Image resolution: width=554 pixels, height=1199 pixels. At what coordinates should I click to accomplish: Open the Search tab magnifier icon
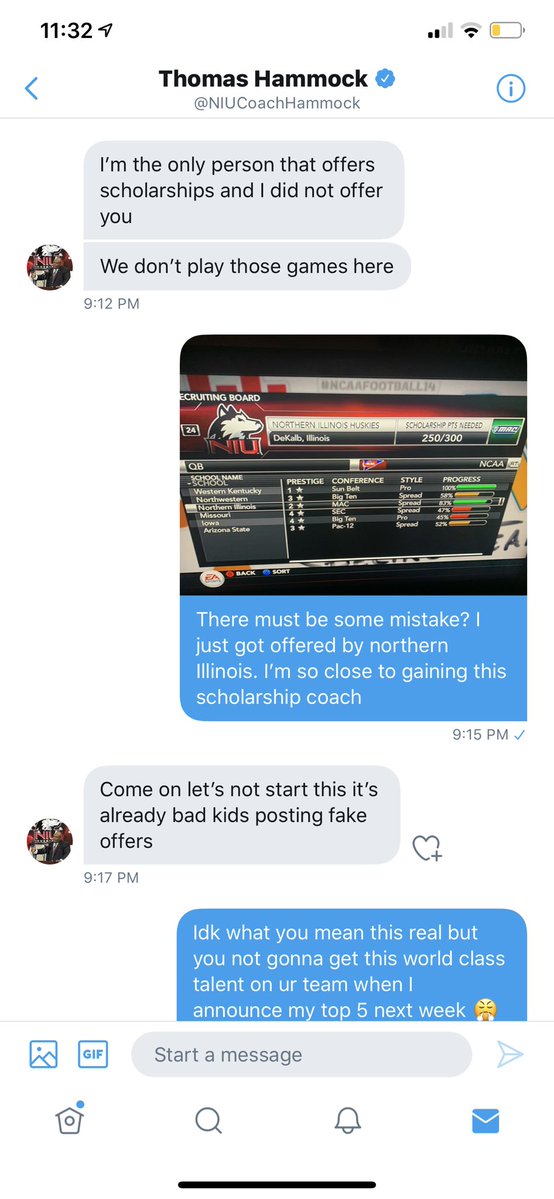point(208,1120)
